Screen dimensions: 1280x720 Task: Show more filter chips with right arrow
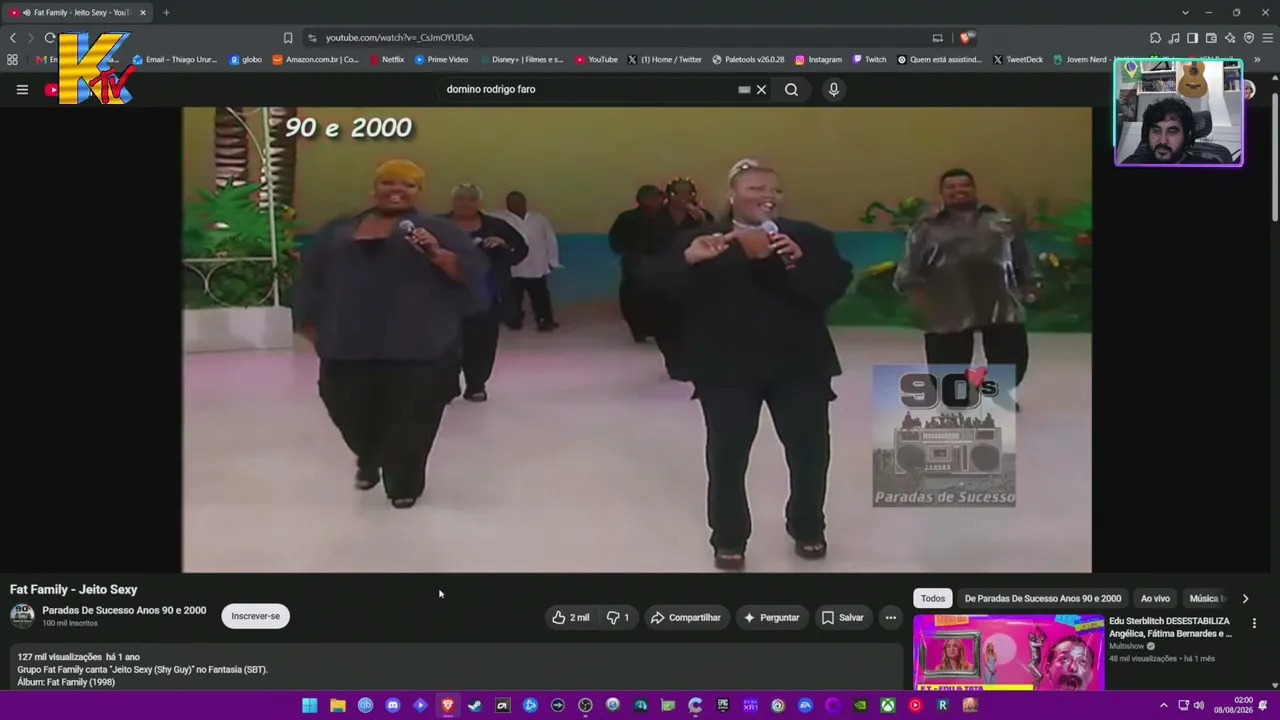pyautogui.click(x=1245, y=598)
